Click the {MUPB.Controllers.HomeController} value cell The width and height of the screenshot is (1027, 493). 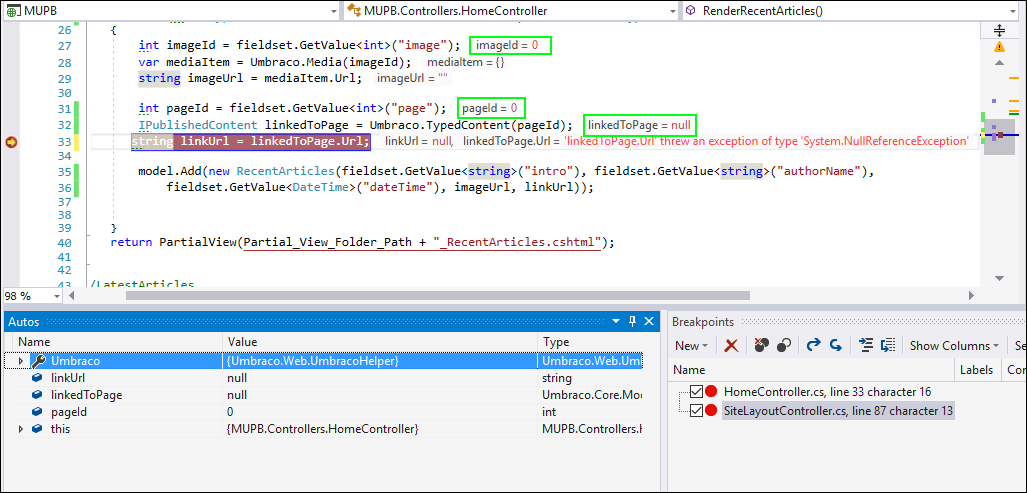tap(381, 429)
